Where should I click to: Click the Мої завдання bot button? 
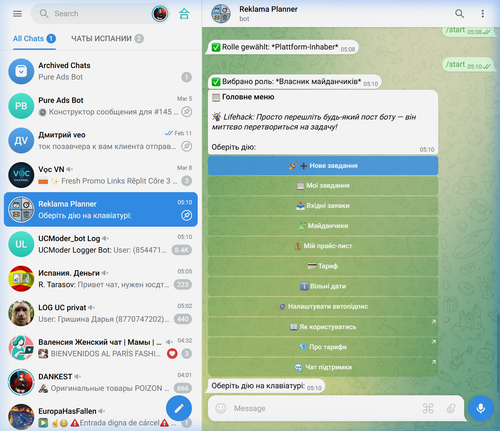click(x=323, y=186)
